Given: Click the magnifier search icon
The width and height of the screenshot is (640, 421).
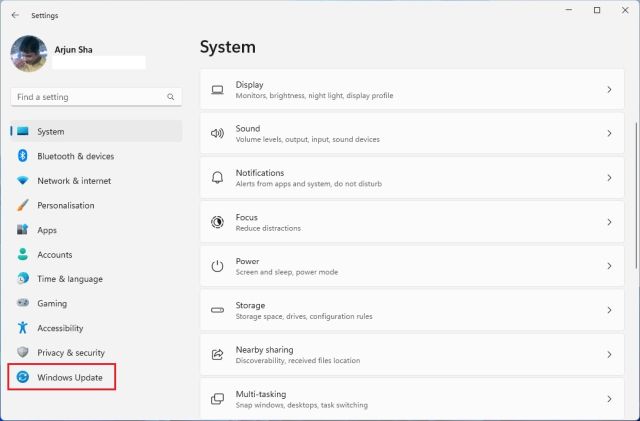Looking at the screenshot, I should [x=171, y=97].
